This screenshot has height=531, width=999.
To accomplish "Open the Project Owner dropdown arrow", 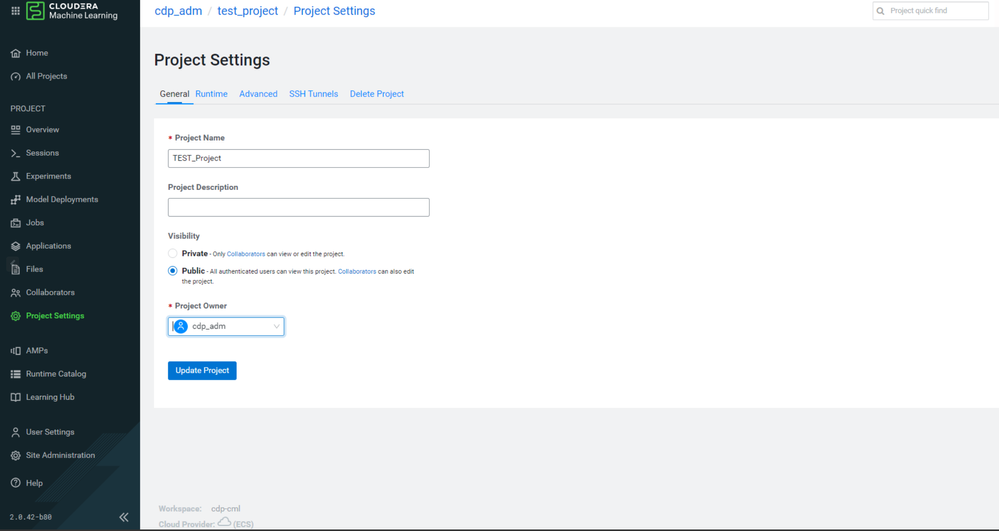I will coord(277,326).
